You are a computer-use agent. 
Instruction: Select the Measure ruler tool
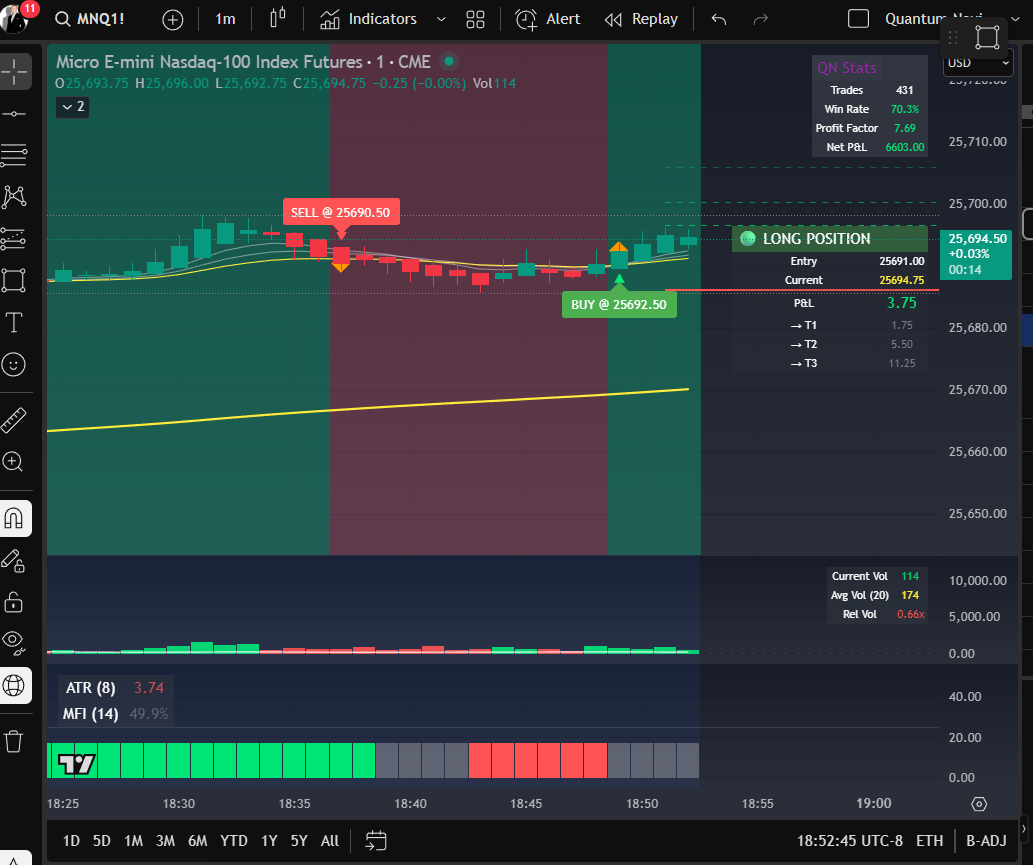[x=15, y=419]
